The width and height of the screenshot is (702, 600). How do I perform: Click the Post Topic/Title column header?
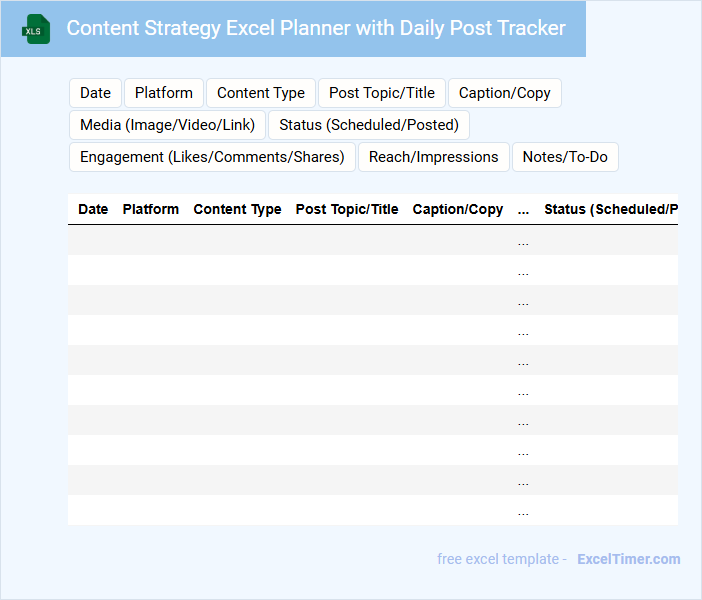pos(347,209)
